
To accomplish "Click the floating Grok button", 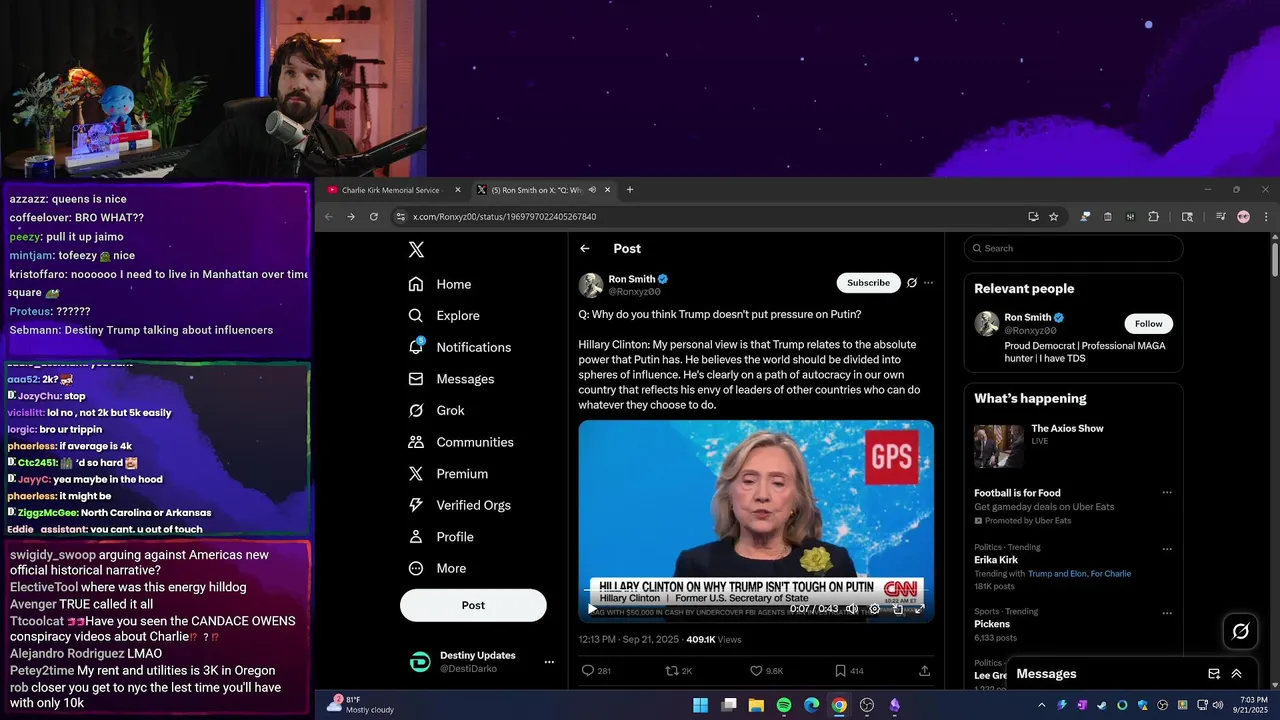I will [1241, 631].
